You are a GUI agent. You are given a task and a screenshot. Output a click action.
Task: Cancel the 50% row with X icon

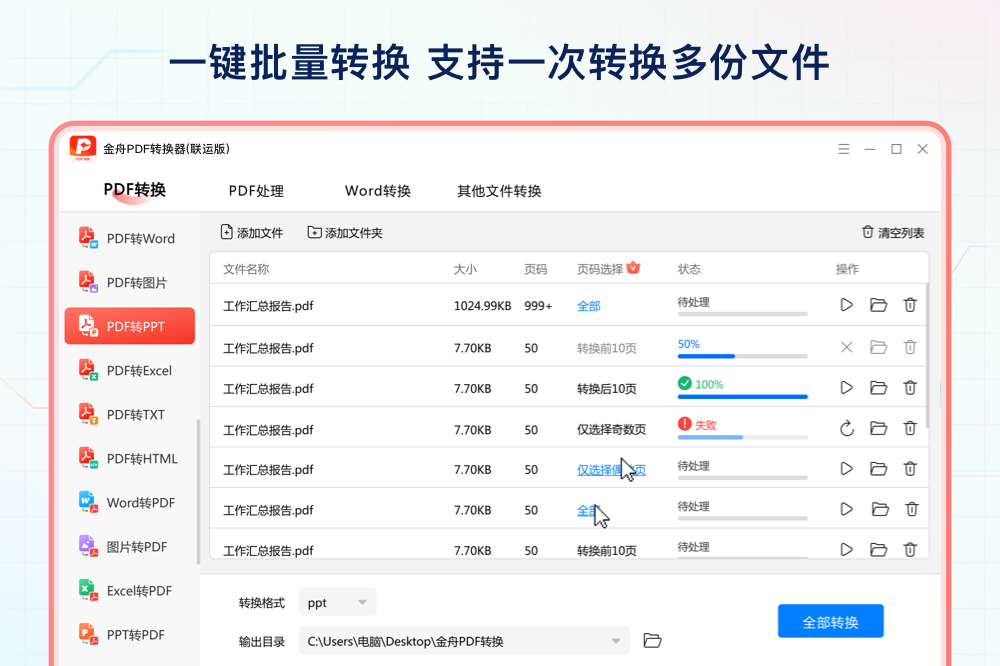coord(847,347)
